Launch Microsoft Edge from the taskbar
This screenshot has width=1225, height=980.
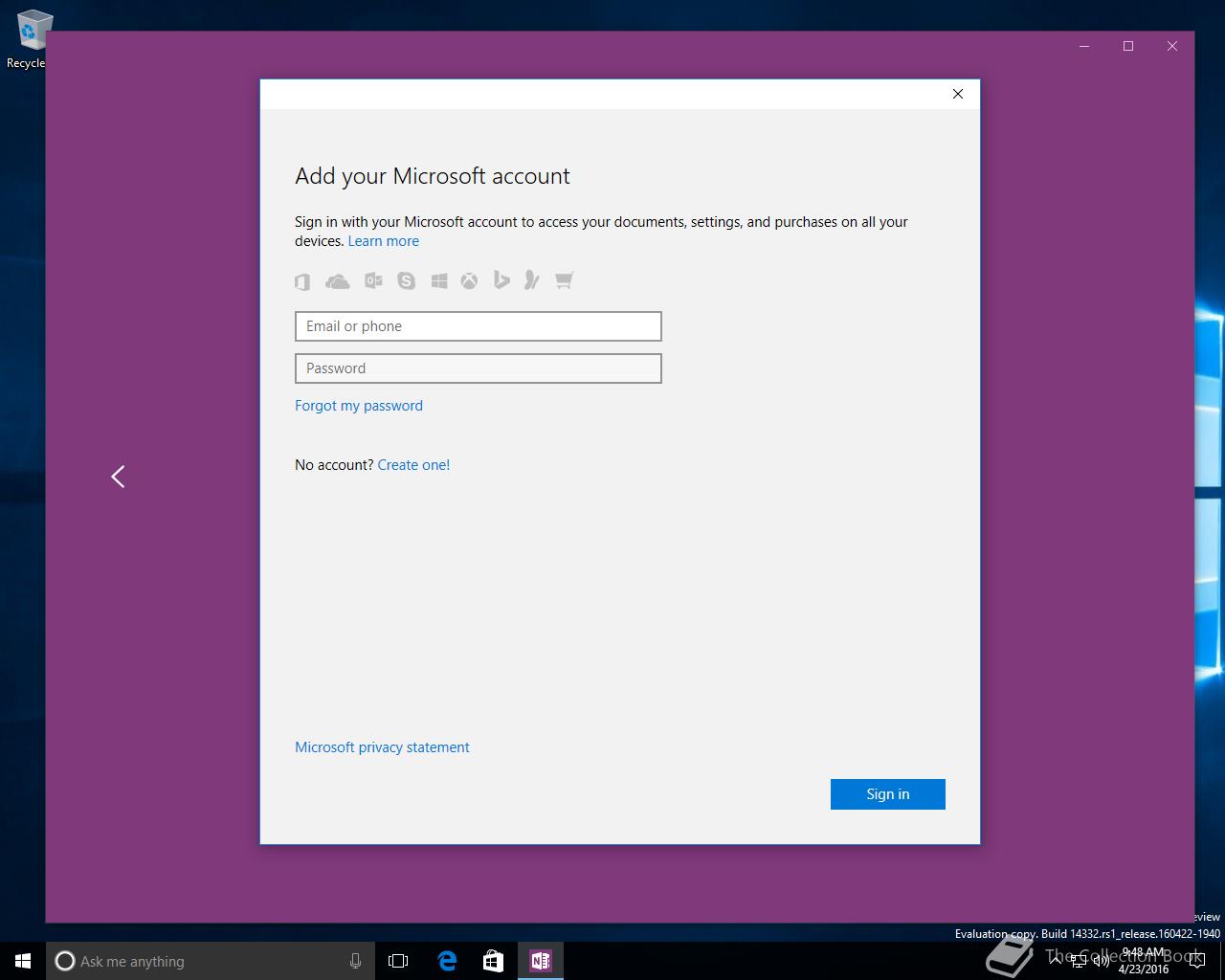coord(447,961)
